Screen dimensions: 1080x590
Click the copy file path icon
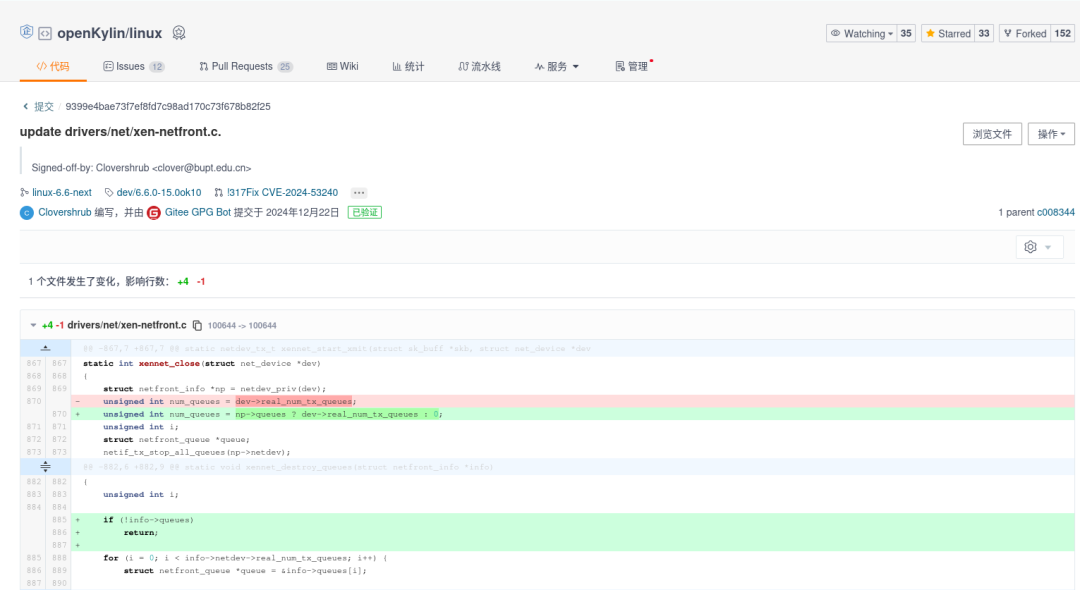(197, 325)
